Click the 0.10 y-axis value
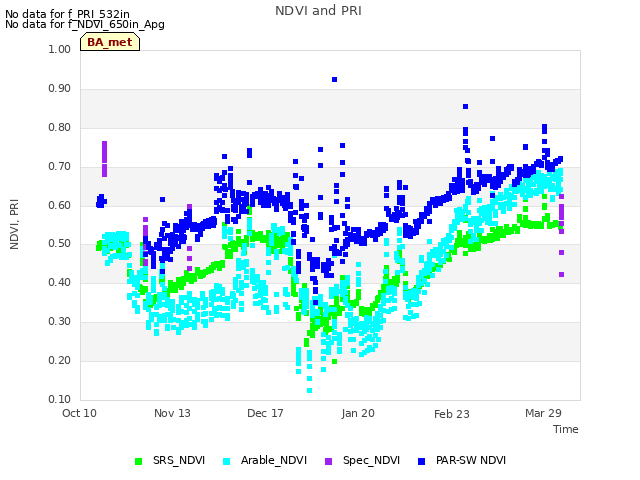640x480 pixels. [60, 399]
